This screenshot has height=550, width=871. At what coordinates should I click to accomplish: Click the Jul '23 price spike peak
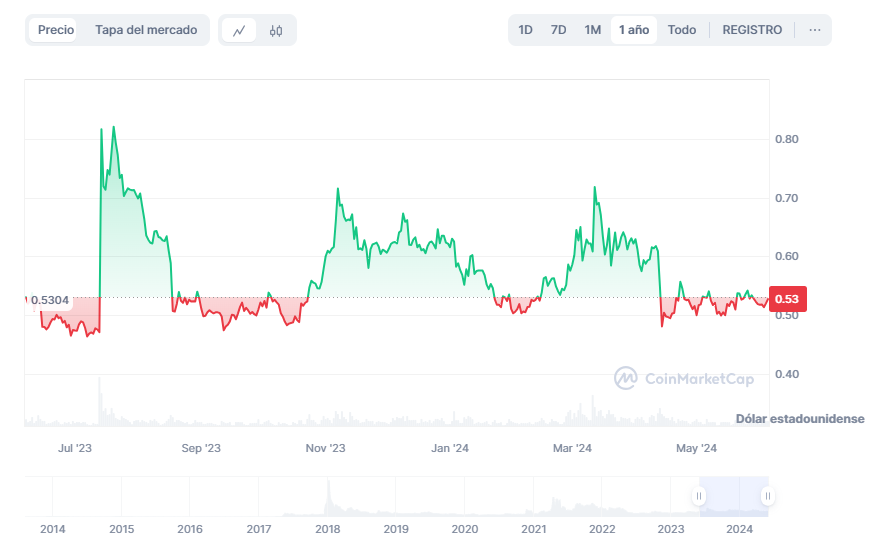tap(114, 128)
